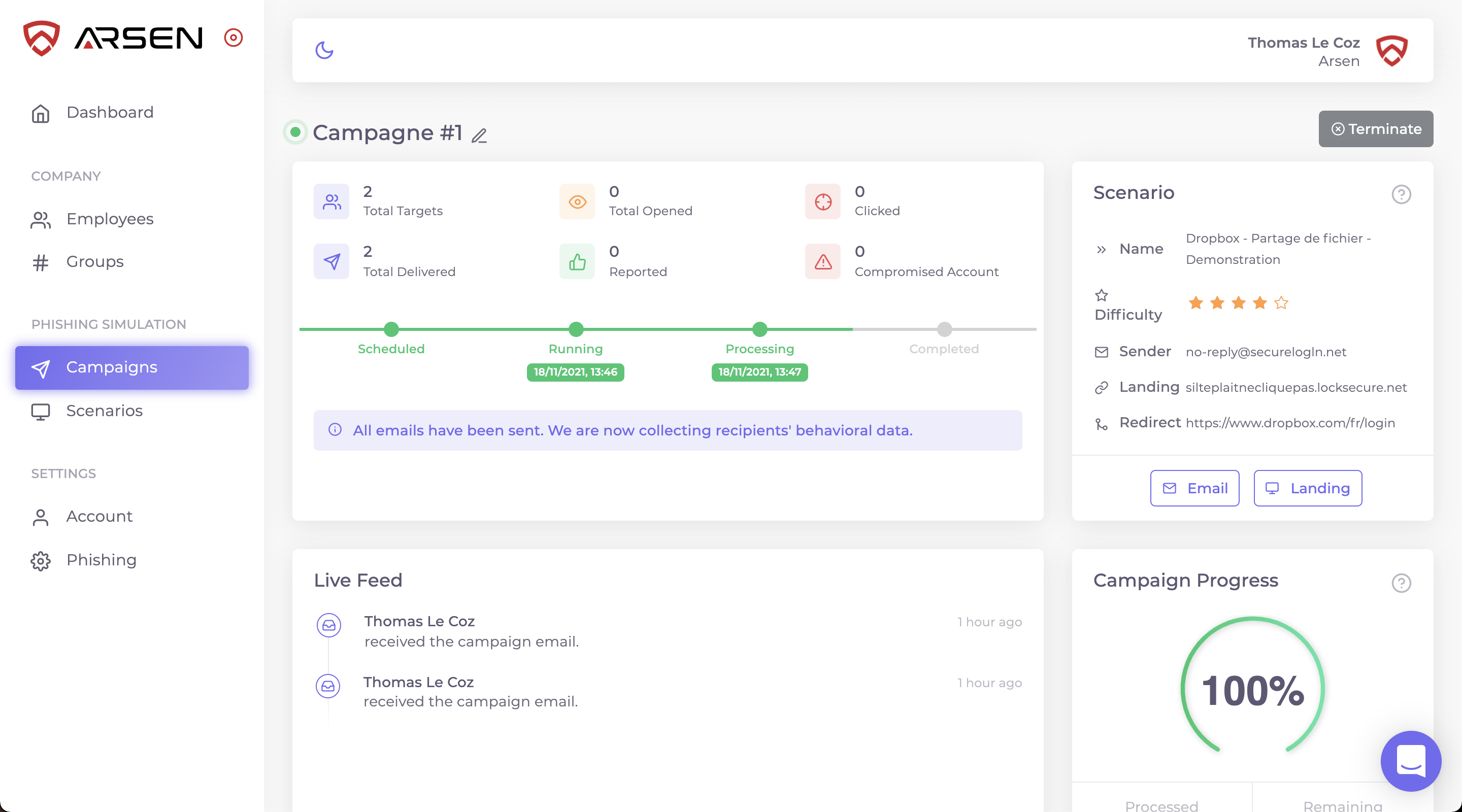Navigate to the Scenarios section
This screenshot has width=1462, height=812.
click(x=104, y=412)
